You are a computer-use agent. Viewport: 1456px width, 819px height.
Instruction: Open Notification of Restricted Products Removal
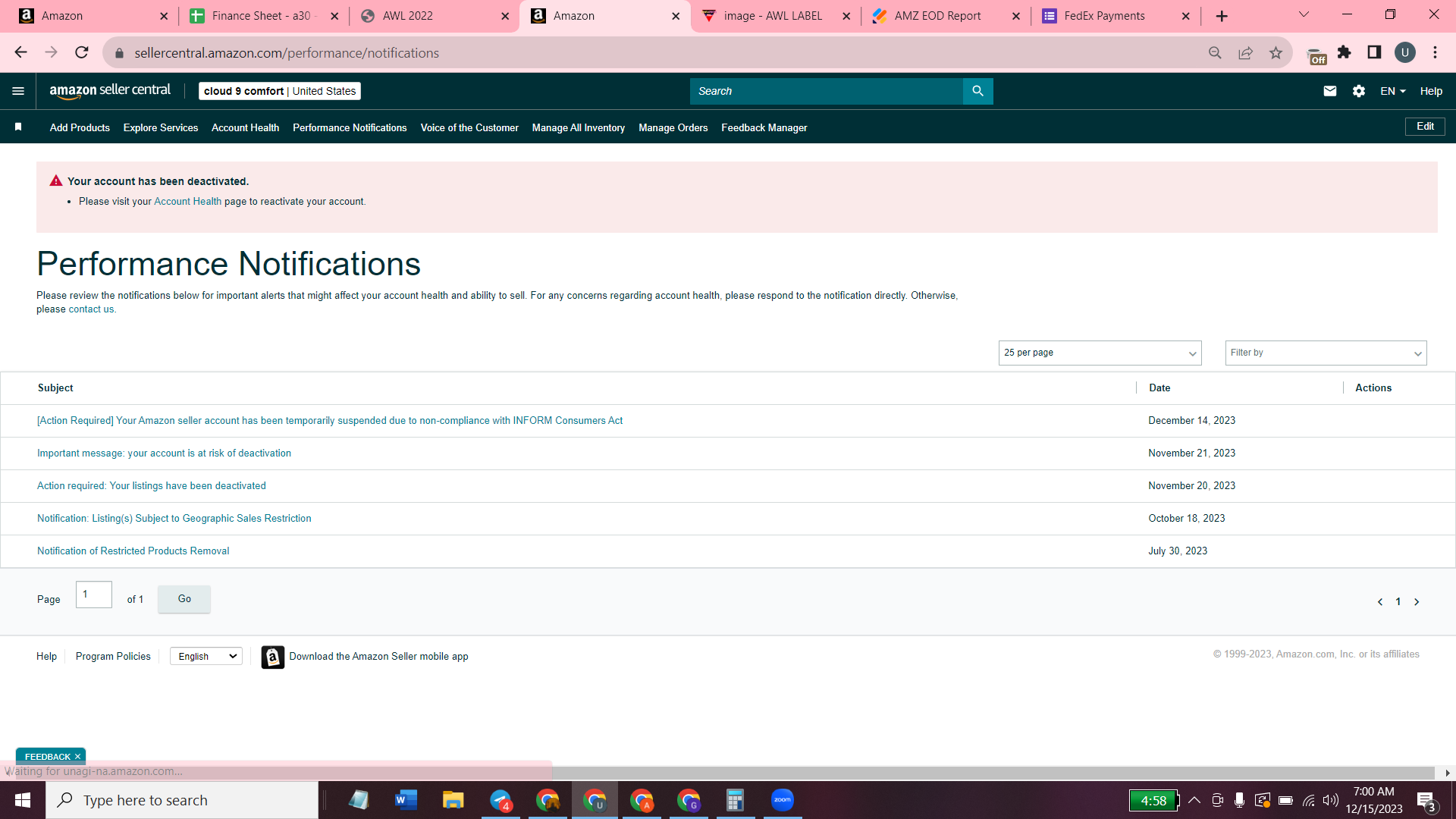coord(133,551)
